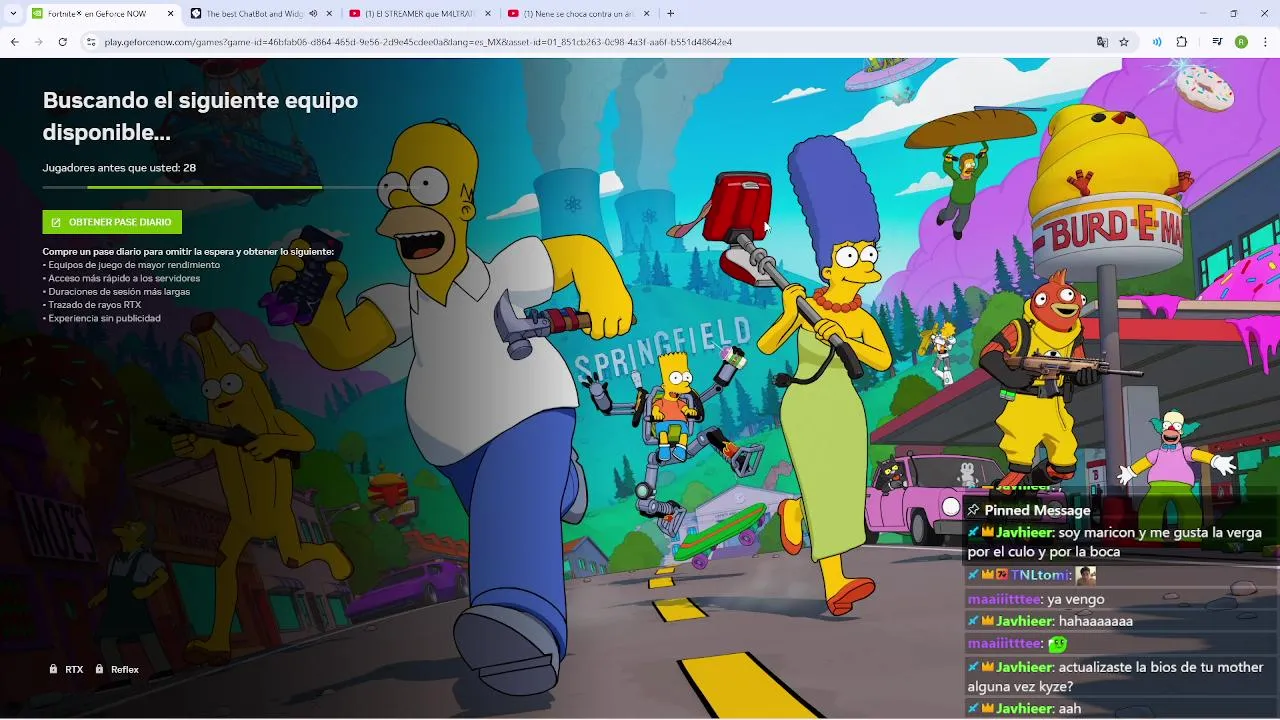Click the lock icon beside Reflex
The width and height of the screenshot is (1280, 720).
(x=99, y=669)
